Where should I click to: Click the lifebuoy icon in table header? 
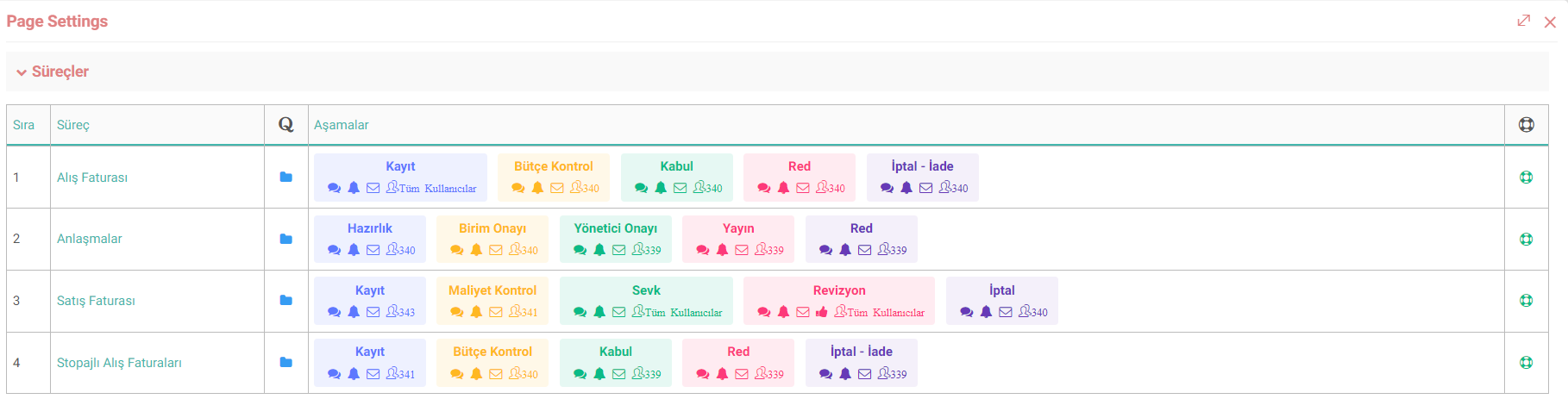[x=1526, y=125]
